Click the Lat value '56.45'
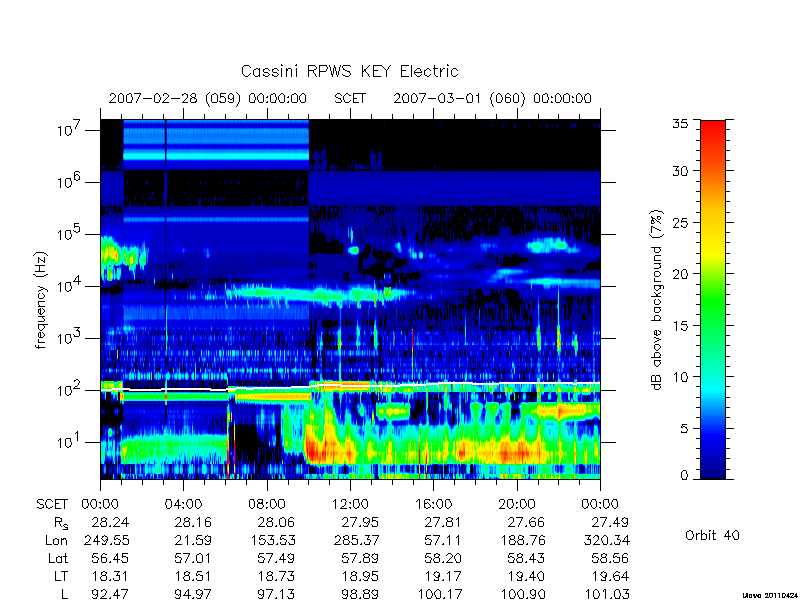The width and height of the screenshot is (800, 600). pos(110,558)
